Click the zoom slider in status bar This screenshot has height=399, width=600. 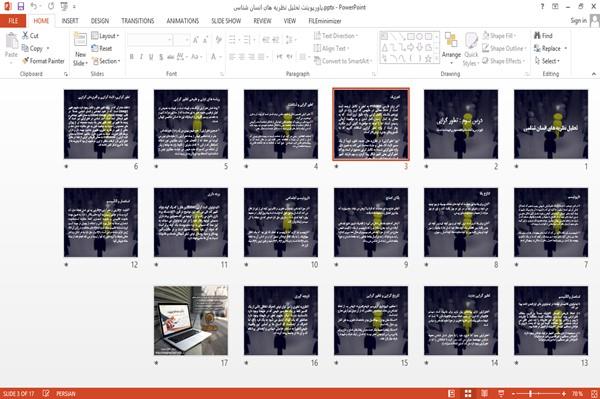click(x=538, y=394)
